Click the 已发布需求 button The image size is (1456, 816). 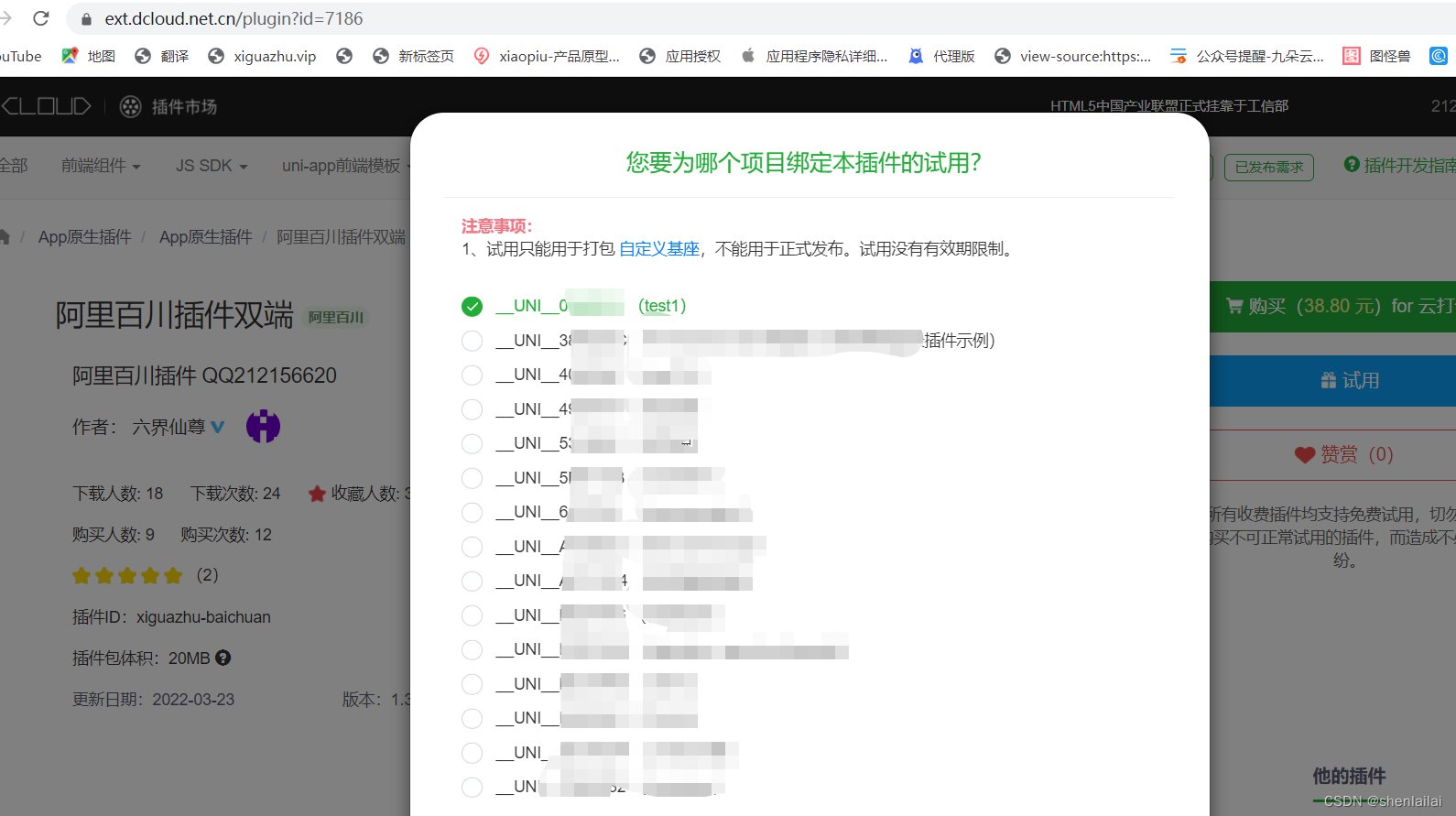tap(1268, 167)
